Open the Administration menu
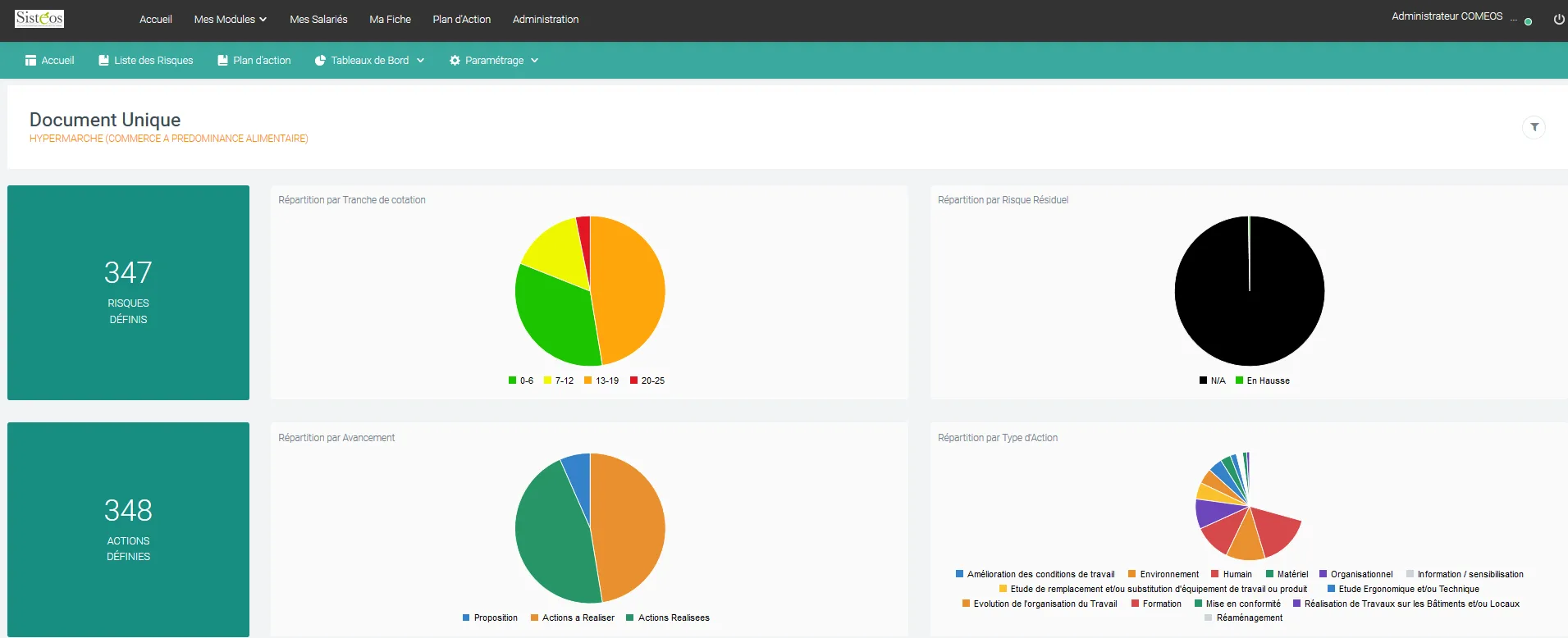 (x=546, y=19)
